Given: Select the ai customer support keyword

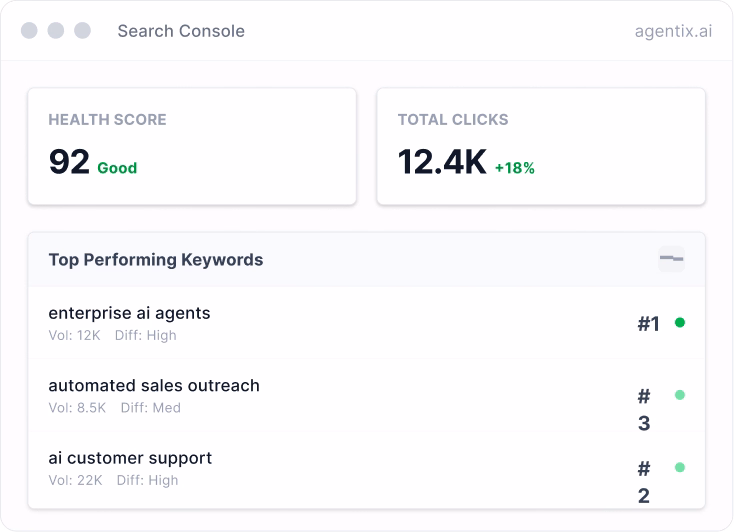Looking at the screenshot, I should (130, 458).
